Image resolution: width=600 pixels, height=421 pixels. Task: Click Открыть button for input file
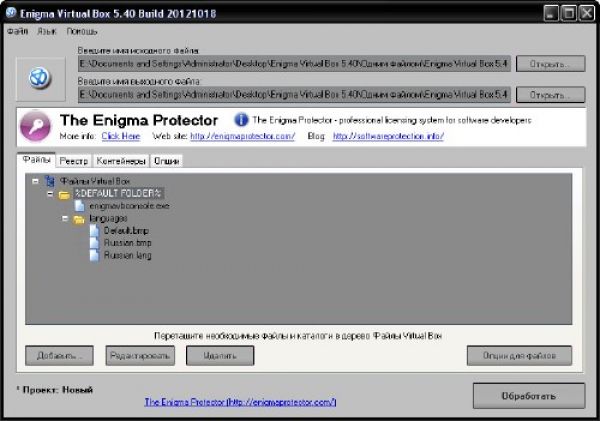[x=550, y=64]
